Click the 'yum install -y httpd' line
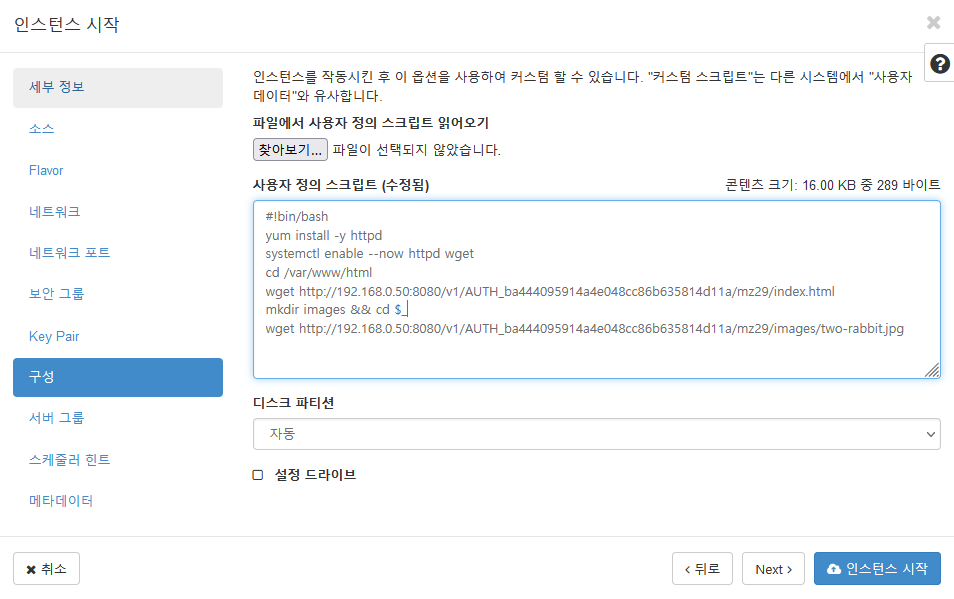 click(x=324, y=236)
